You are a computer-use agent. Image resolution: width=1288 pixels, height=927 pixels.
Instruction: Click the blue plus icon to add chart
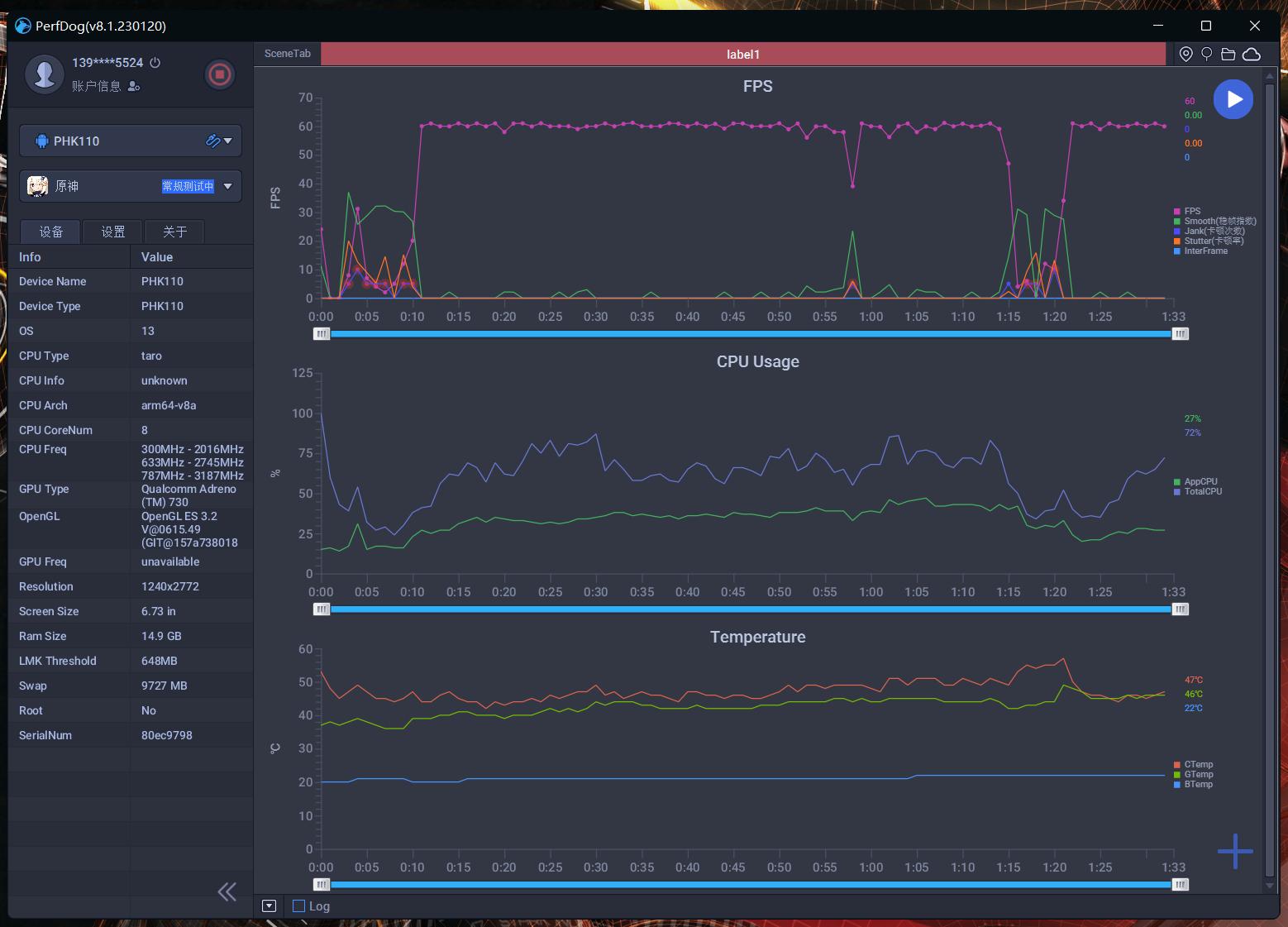coord(1235,851)
